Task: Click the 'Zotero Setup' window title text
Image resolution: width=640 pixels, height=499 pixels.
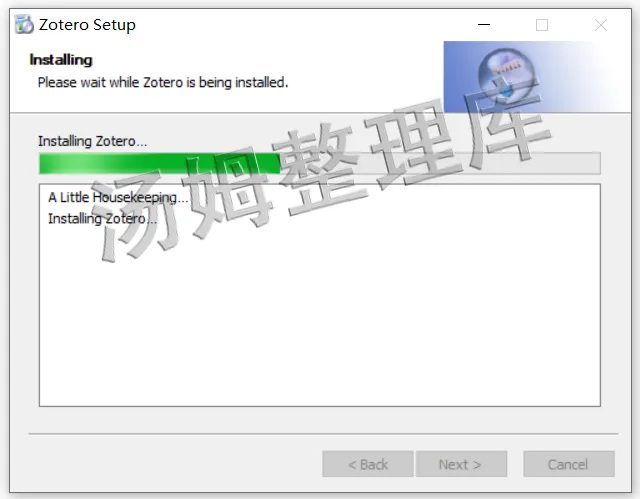Action: click(87, 25)
